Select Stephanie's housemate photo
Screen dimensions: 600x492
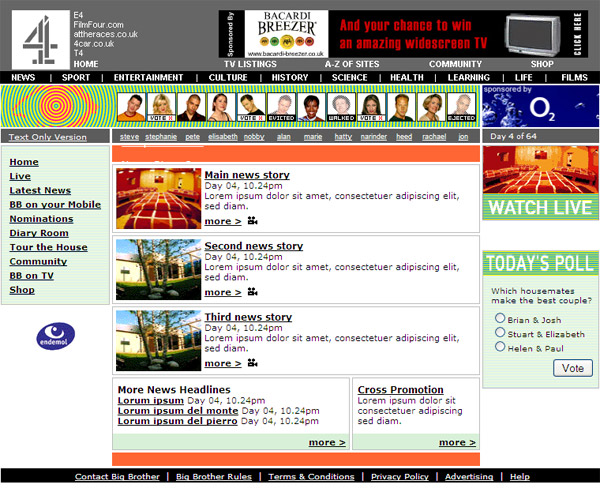click(x=161, y=108)
